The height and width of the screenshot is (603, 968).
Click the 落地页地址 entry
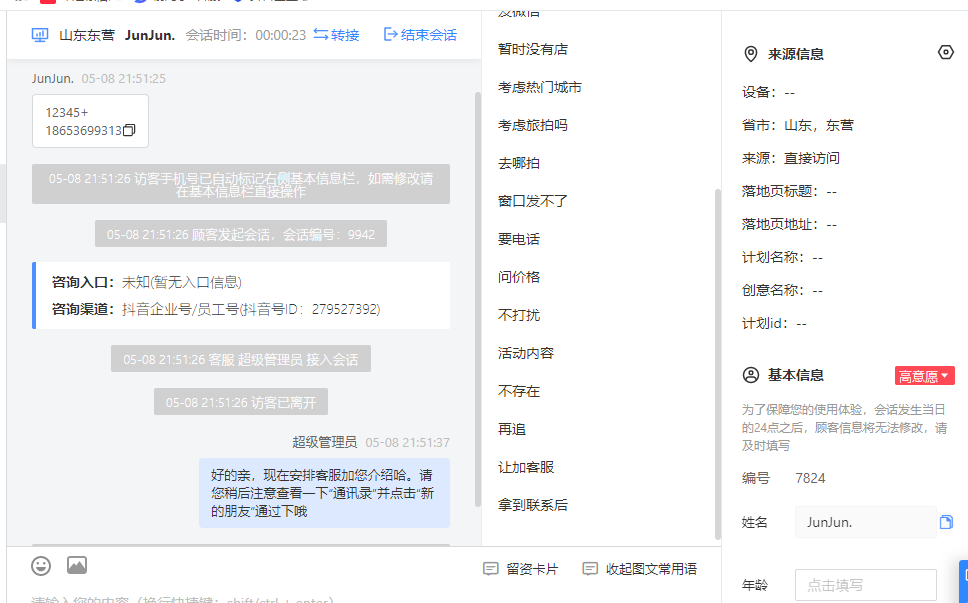(x=790, y=225)
